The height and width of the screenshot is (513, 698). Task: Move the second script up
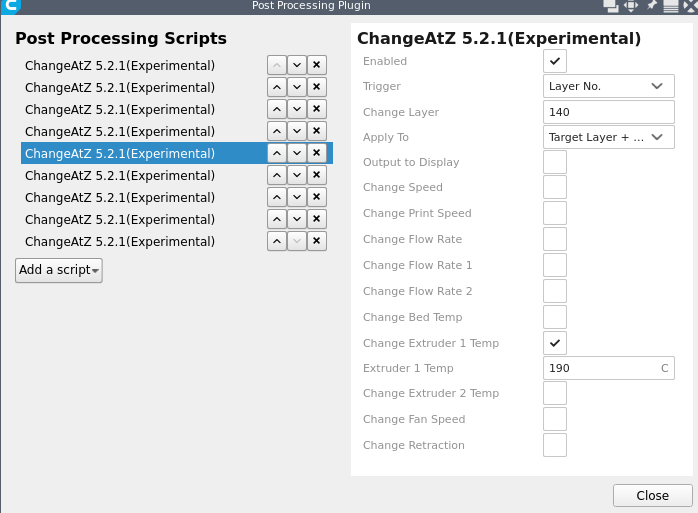tap(277, 87)
